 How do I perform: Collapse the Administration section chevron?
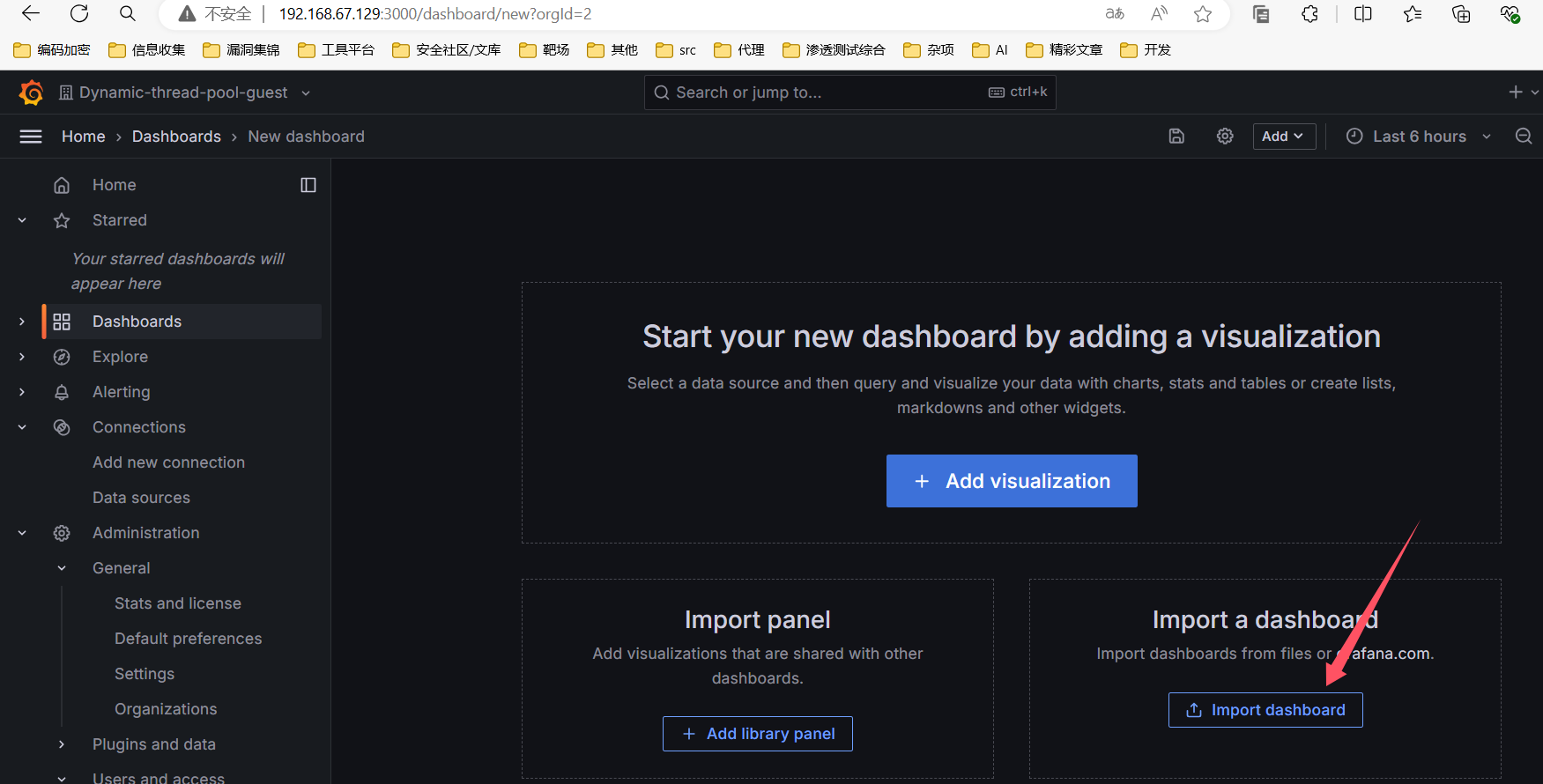tap(22, 533)
